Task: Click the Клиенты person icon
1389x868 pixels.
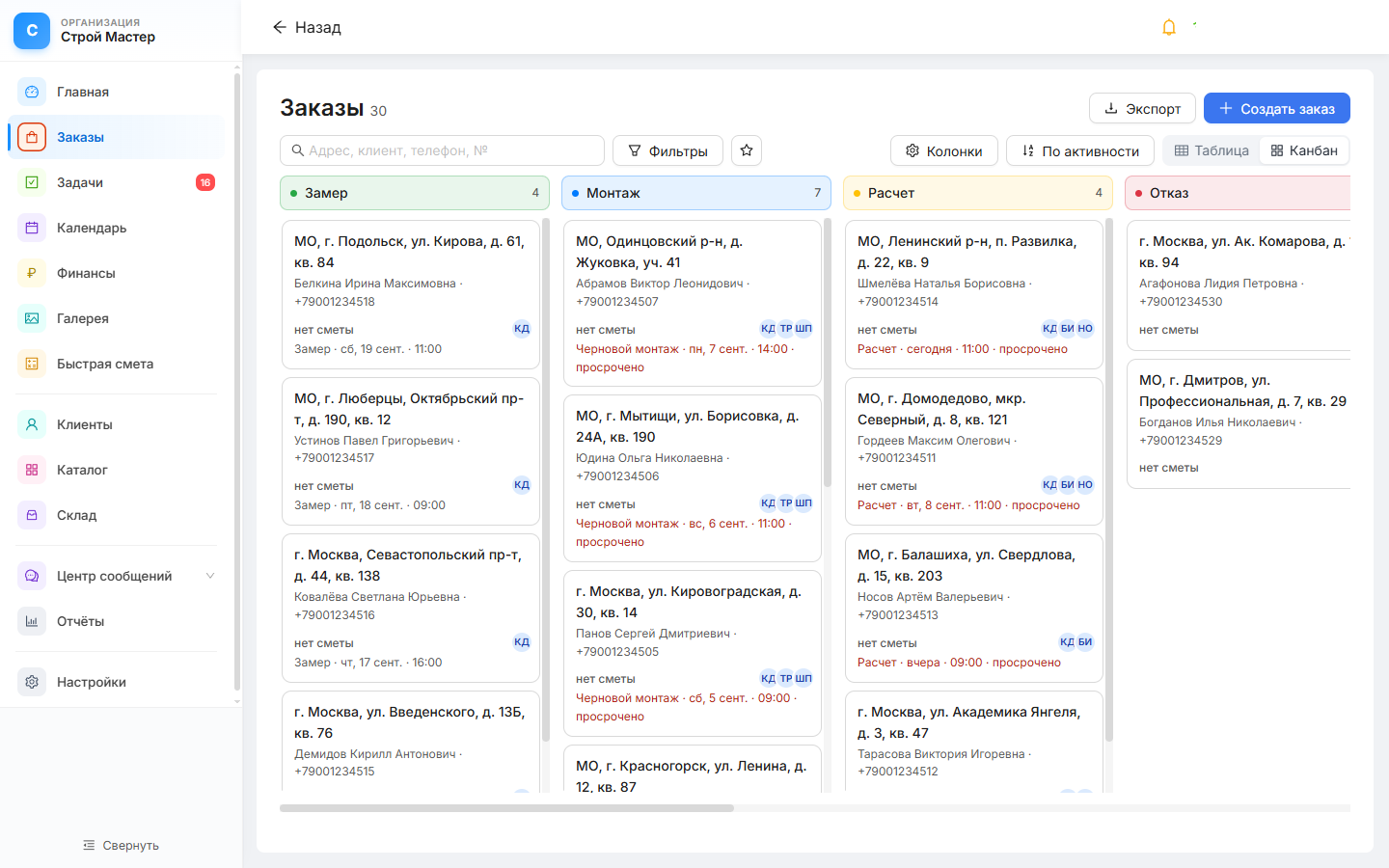Action: click(32, 424)
